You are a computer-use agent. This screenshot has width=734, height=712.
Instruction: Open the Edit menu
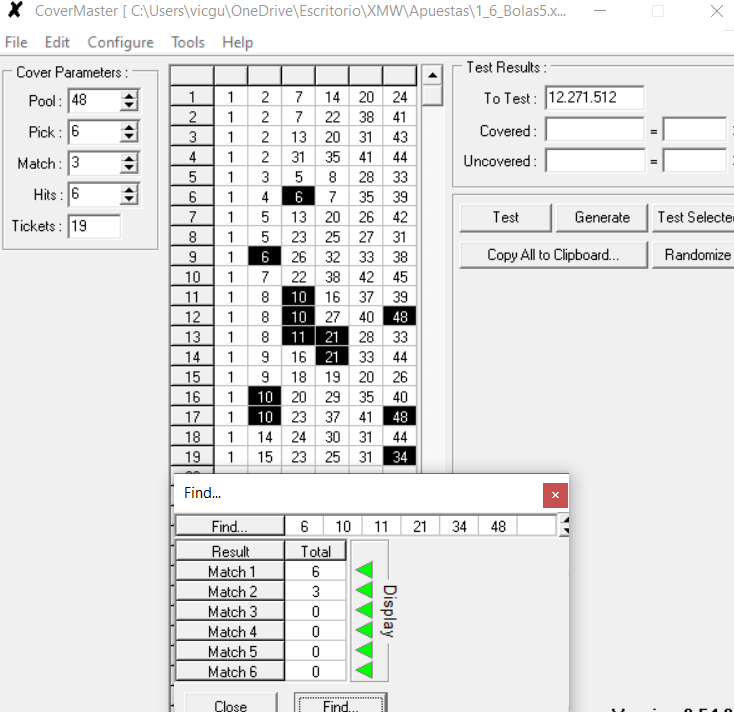click(57, 42)
